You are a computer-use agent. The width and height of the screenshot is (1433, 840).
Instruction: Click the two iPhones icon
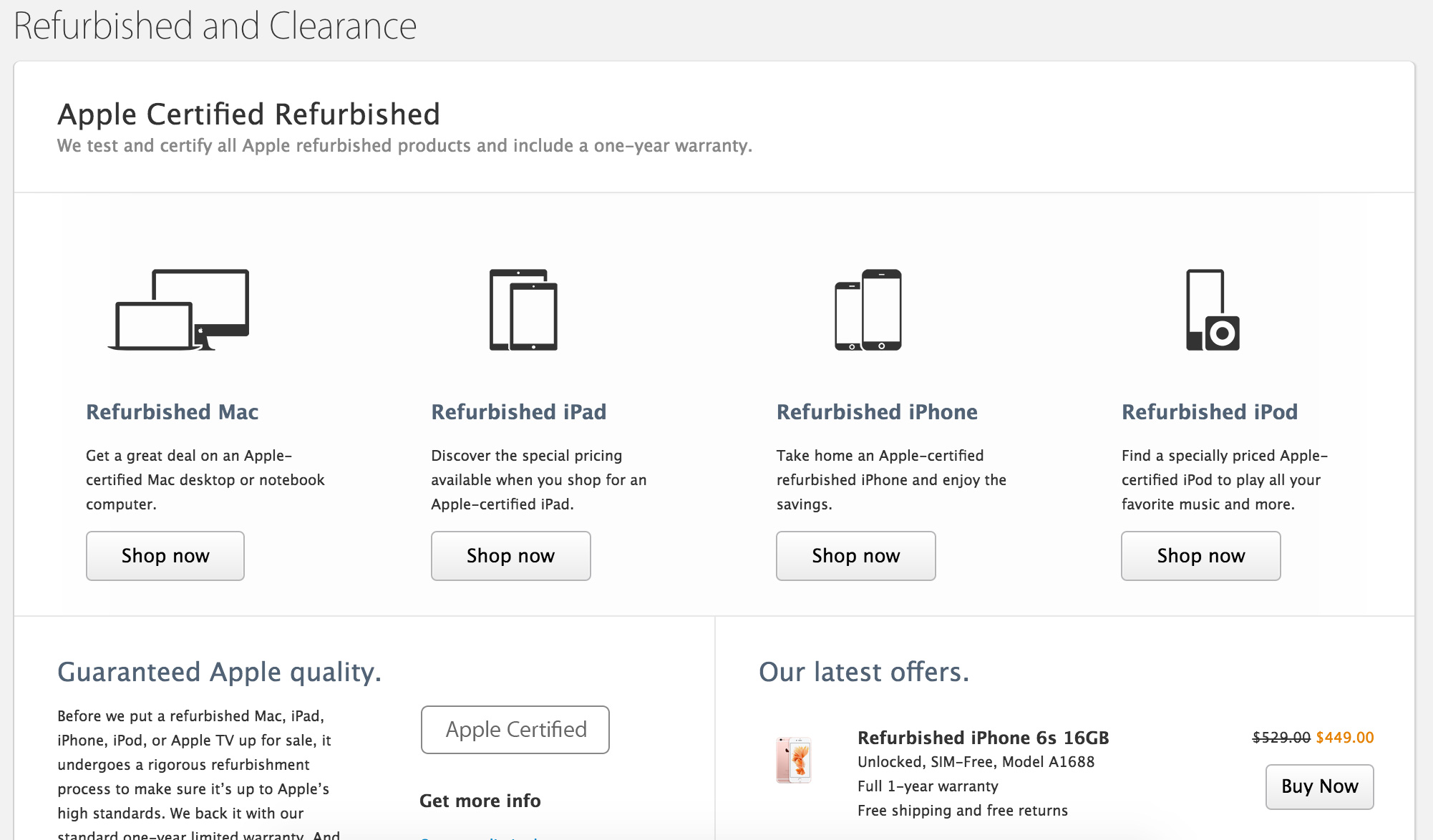coord(868,310)
